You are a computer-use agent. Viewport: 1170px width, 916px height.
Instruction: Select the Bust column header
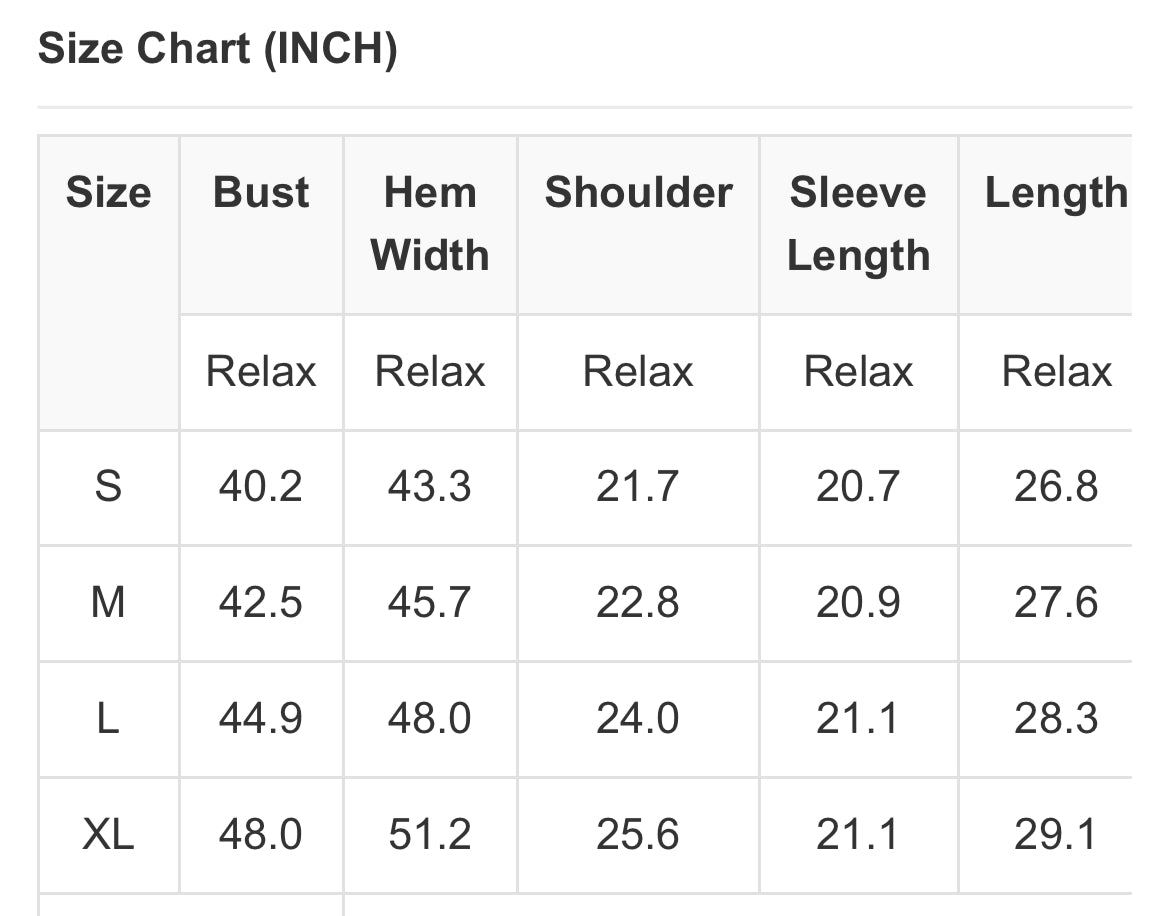tap(261, 192)
